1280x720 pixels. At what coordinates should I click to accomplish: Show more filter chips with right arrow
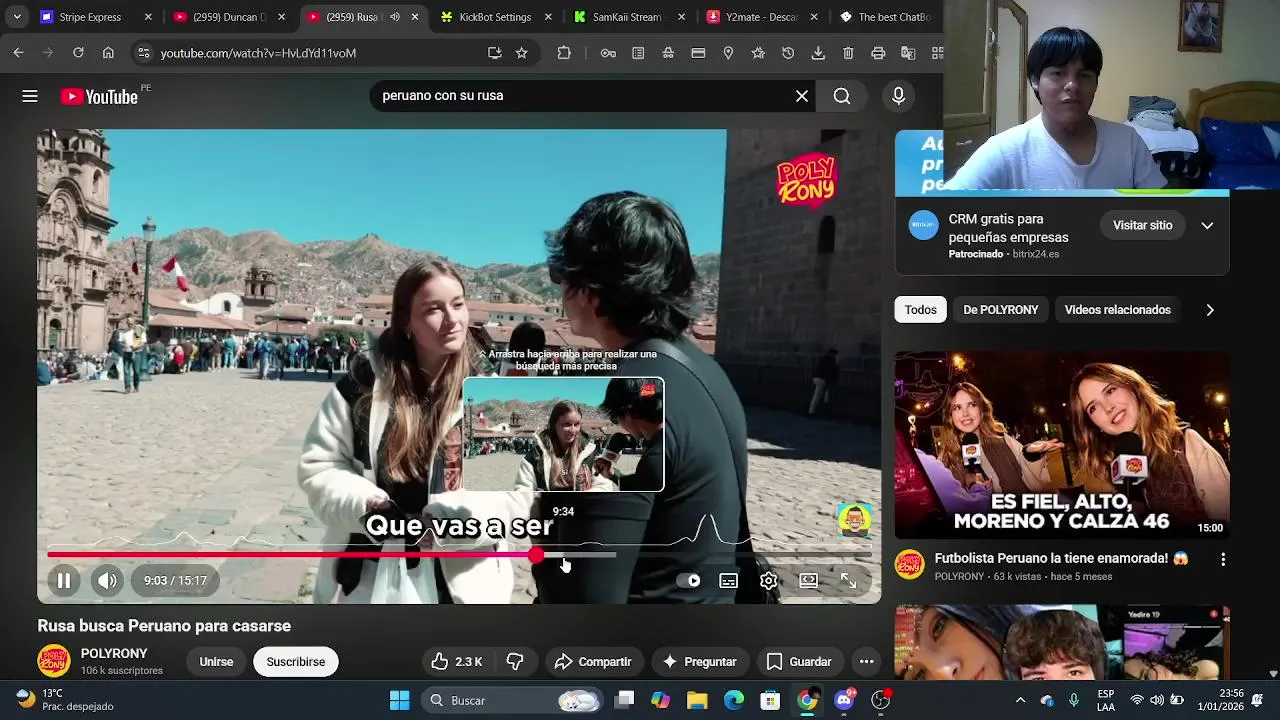[1210, 310]
